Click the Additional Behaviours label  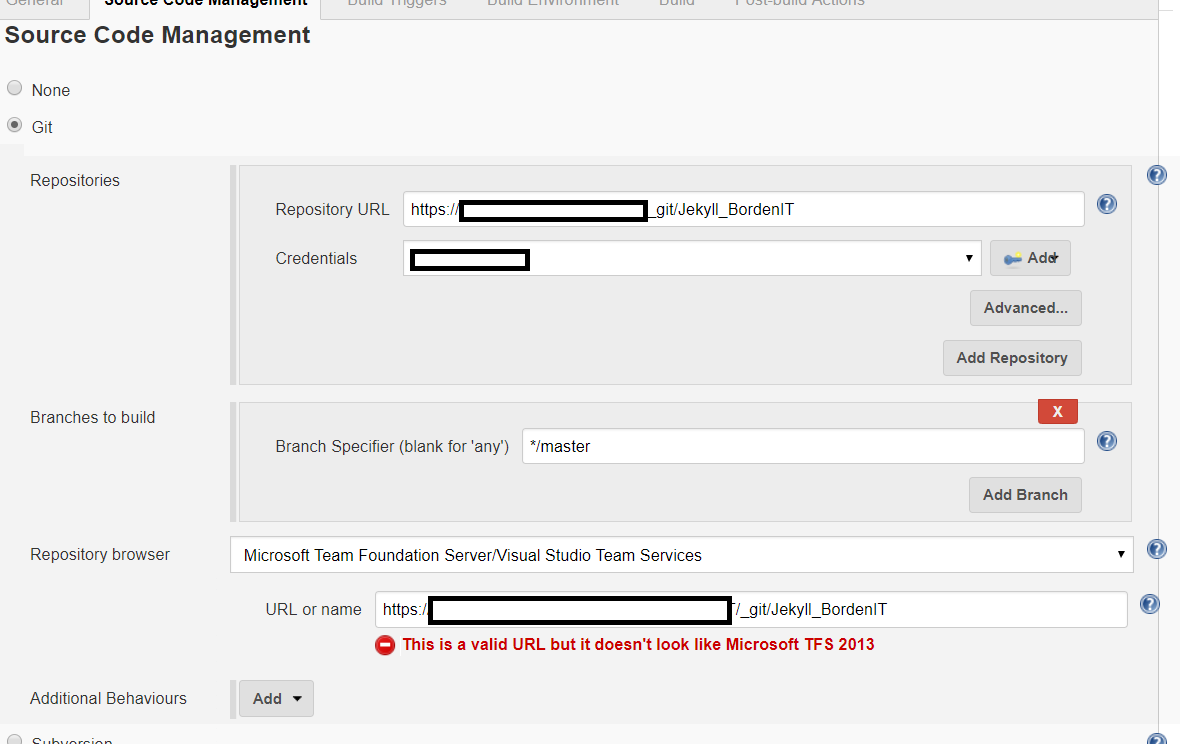pyautogui.click(x=108, y=699)
